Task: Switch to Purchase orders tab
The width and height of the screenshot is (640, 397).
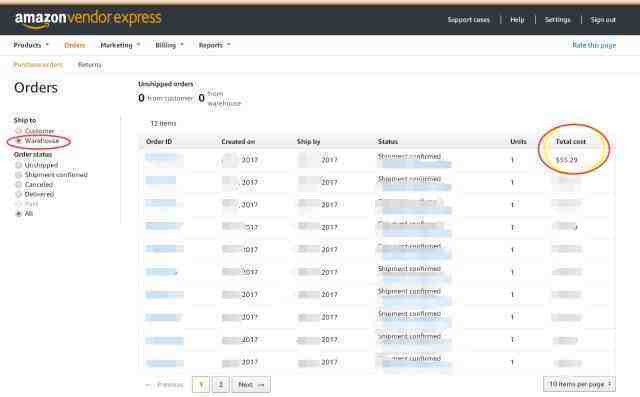Action: click(38, 64)
